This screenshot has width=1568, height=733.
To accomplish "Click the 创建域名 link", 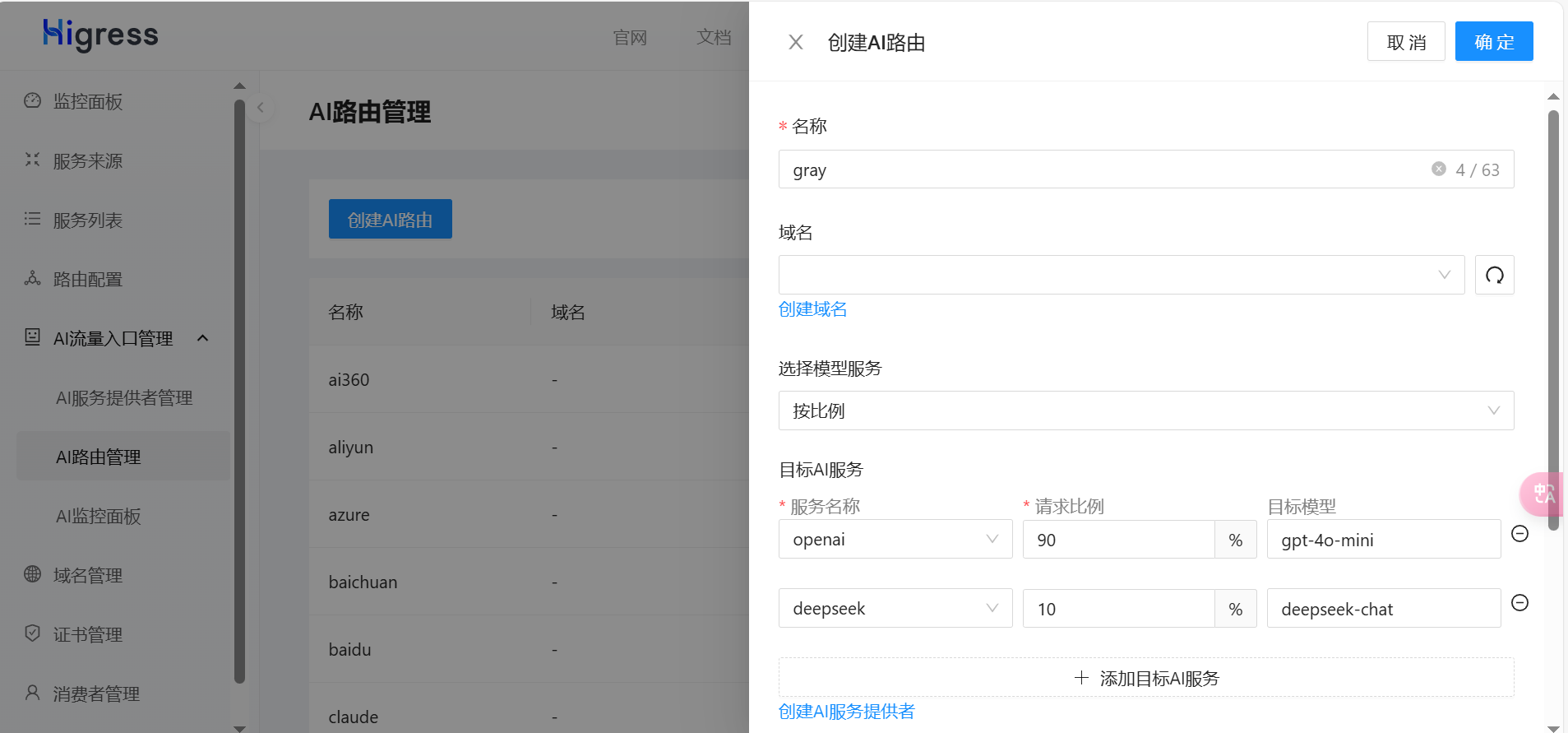I will [x=812, y=309].
